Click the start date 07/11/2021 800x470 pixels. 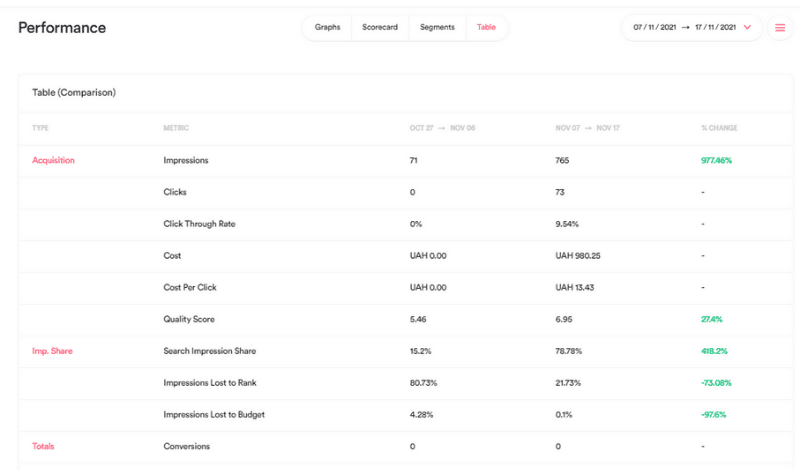[x=655, y=28]
